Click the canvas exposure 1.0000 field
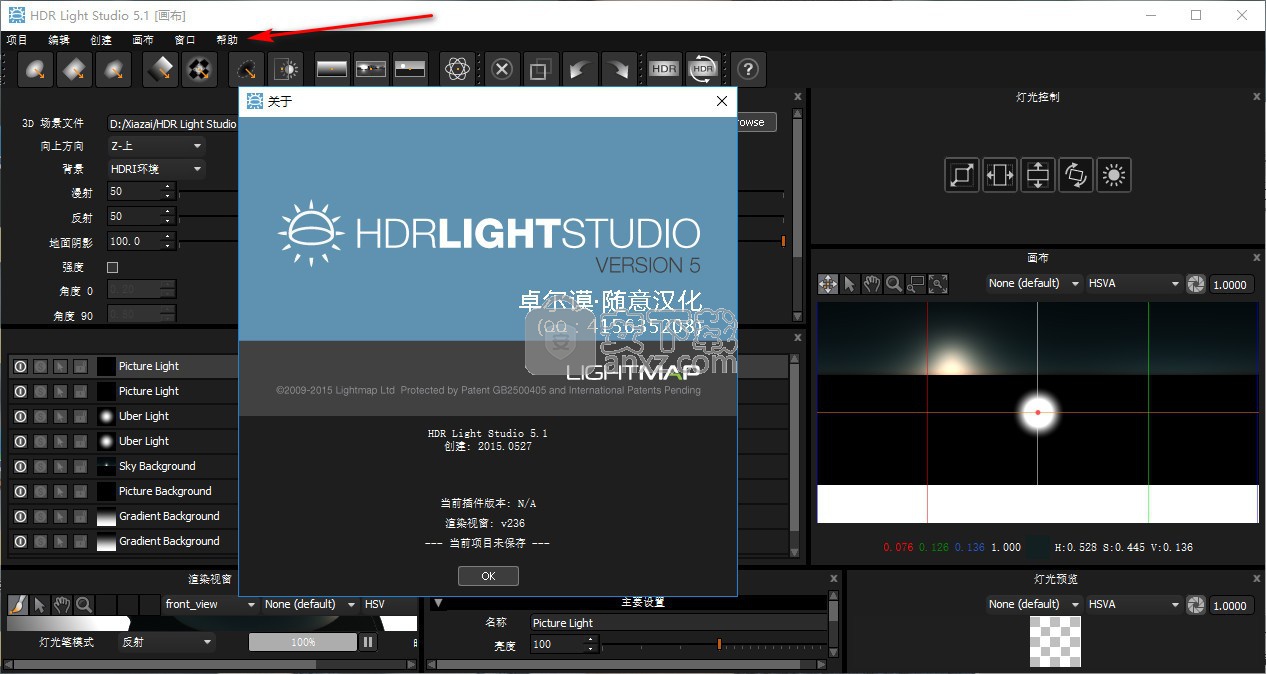This screenshot has width=1266, height=674. point(1233,284)
